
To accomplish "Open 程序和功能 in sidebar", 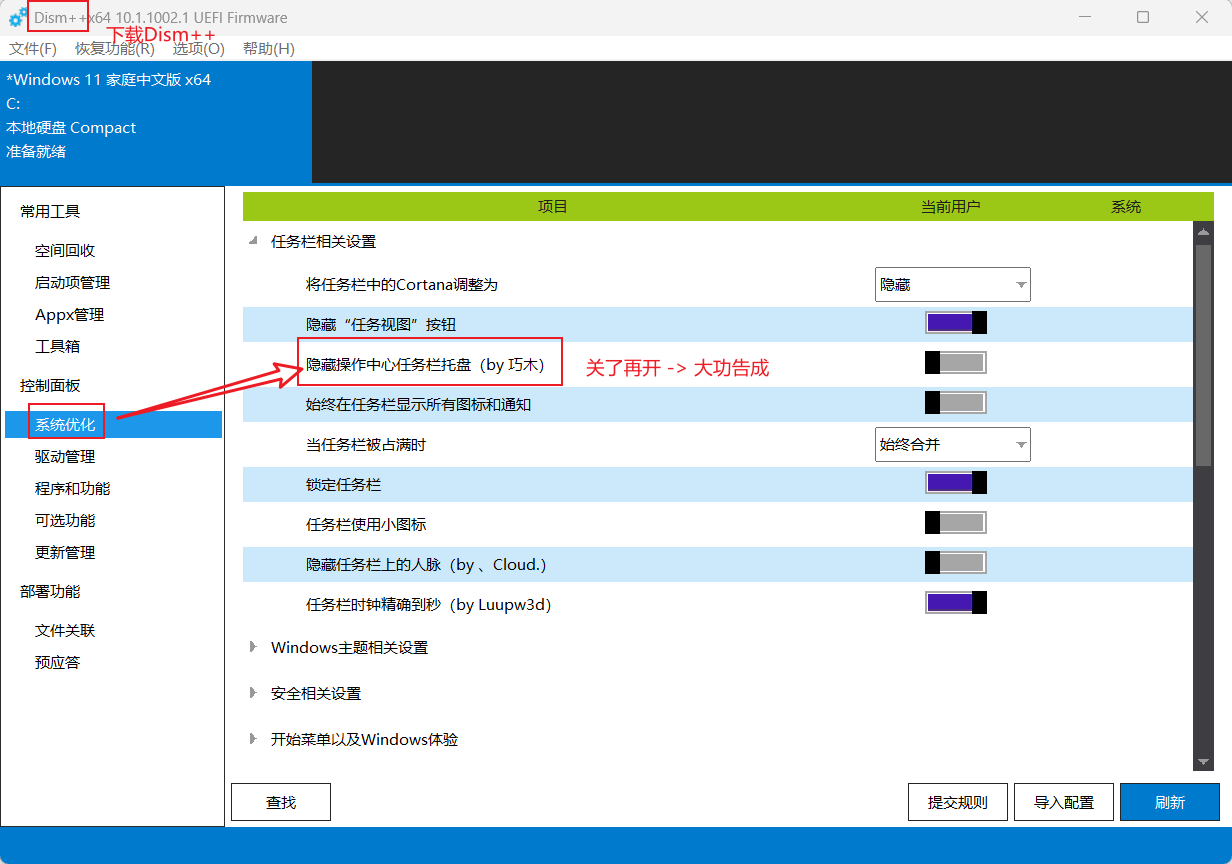I will tap(72, 488).
